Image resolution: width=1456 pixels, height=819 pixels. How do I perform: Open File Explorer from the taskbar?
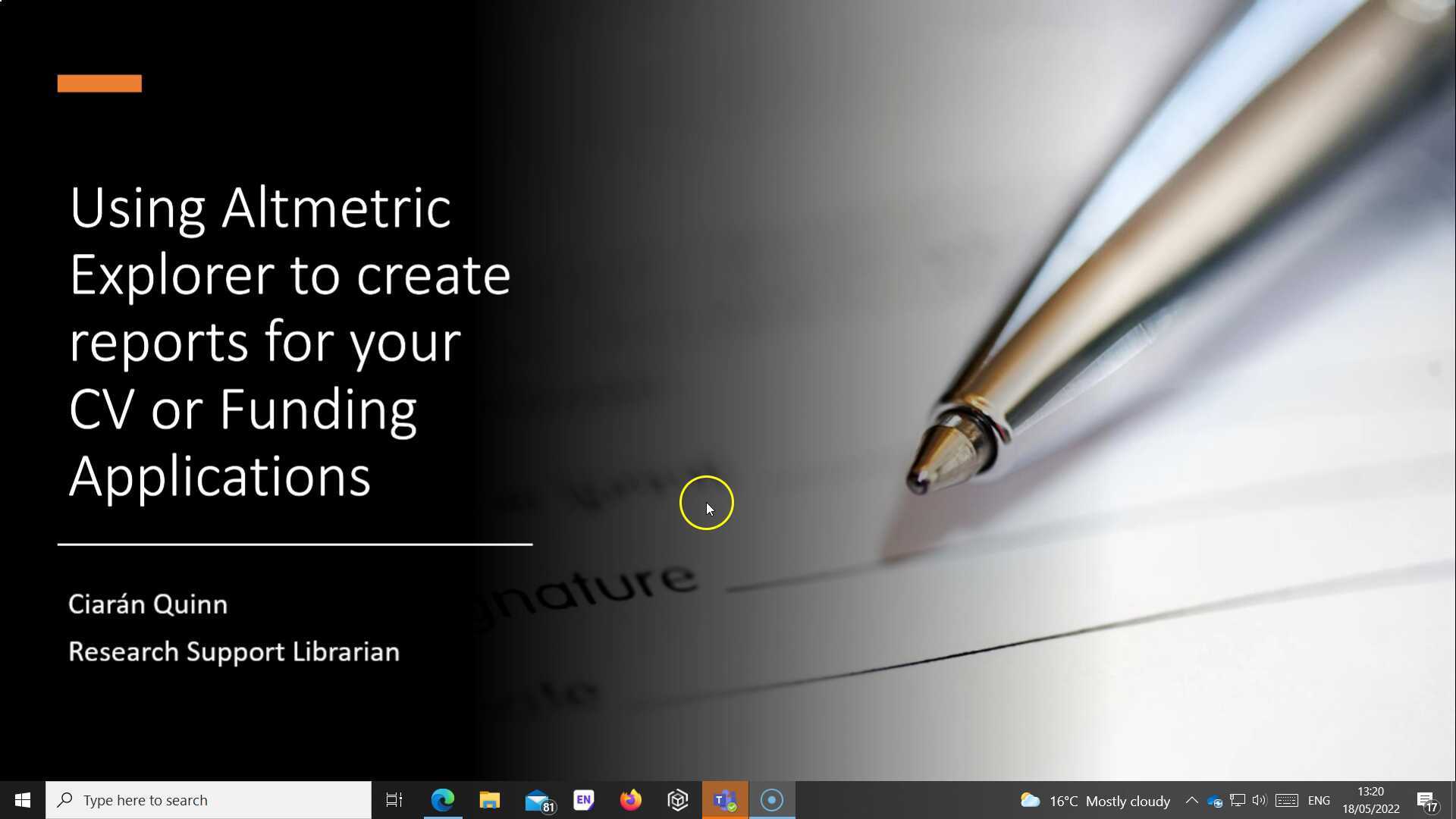(x=489, y=799)
